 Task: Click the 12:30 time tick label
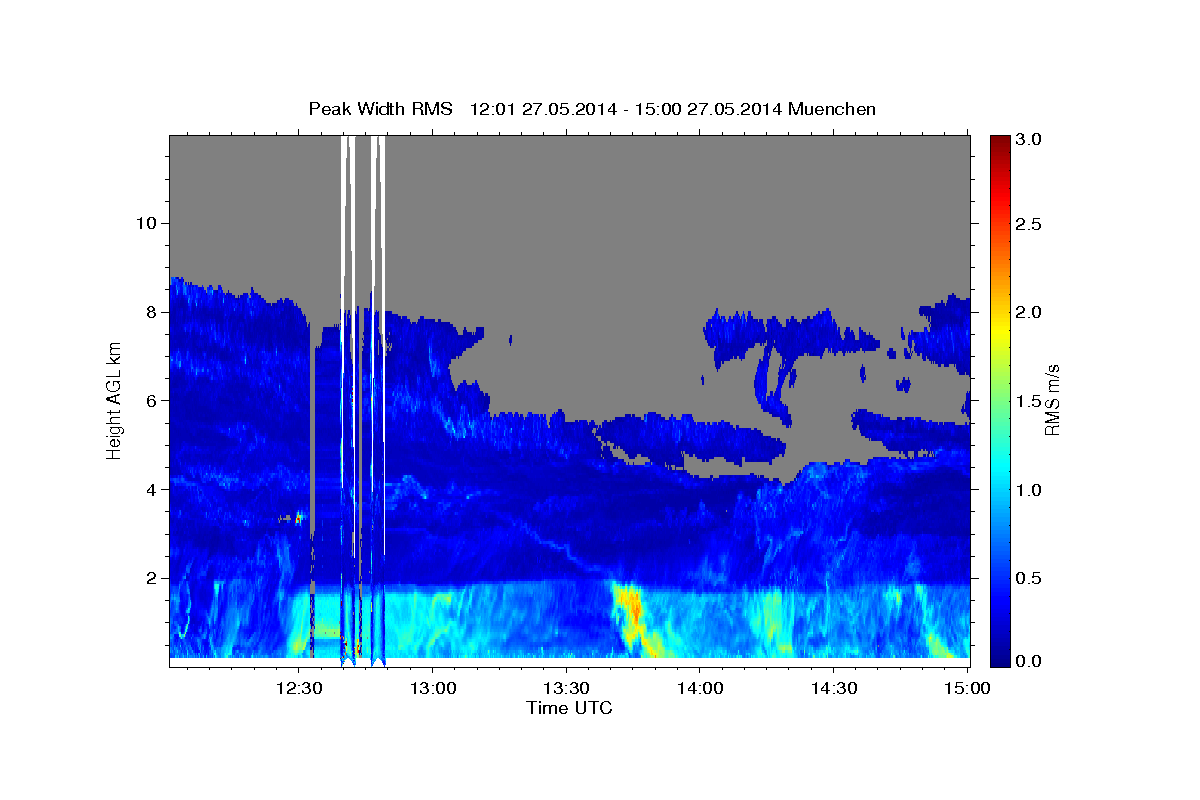(299, 688)
